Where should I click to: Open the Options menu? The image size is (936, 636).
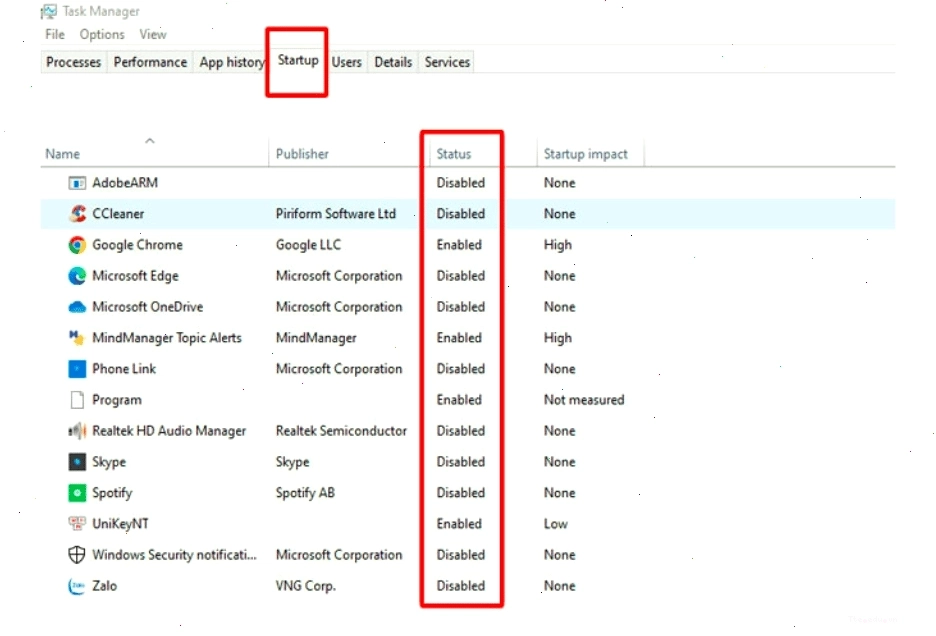click(102, 35)
